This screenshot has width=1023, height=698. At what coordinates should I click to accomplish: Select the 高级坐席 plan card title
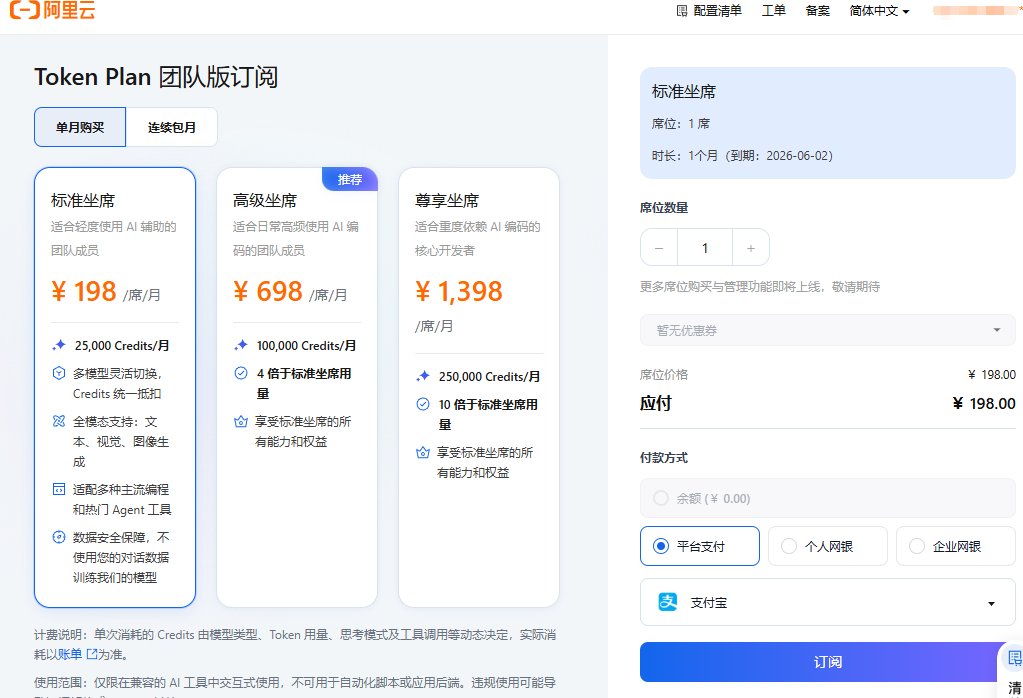265,200
